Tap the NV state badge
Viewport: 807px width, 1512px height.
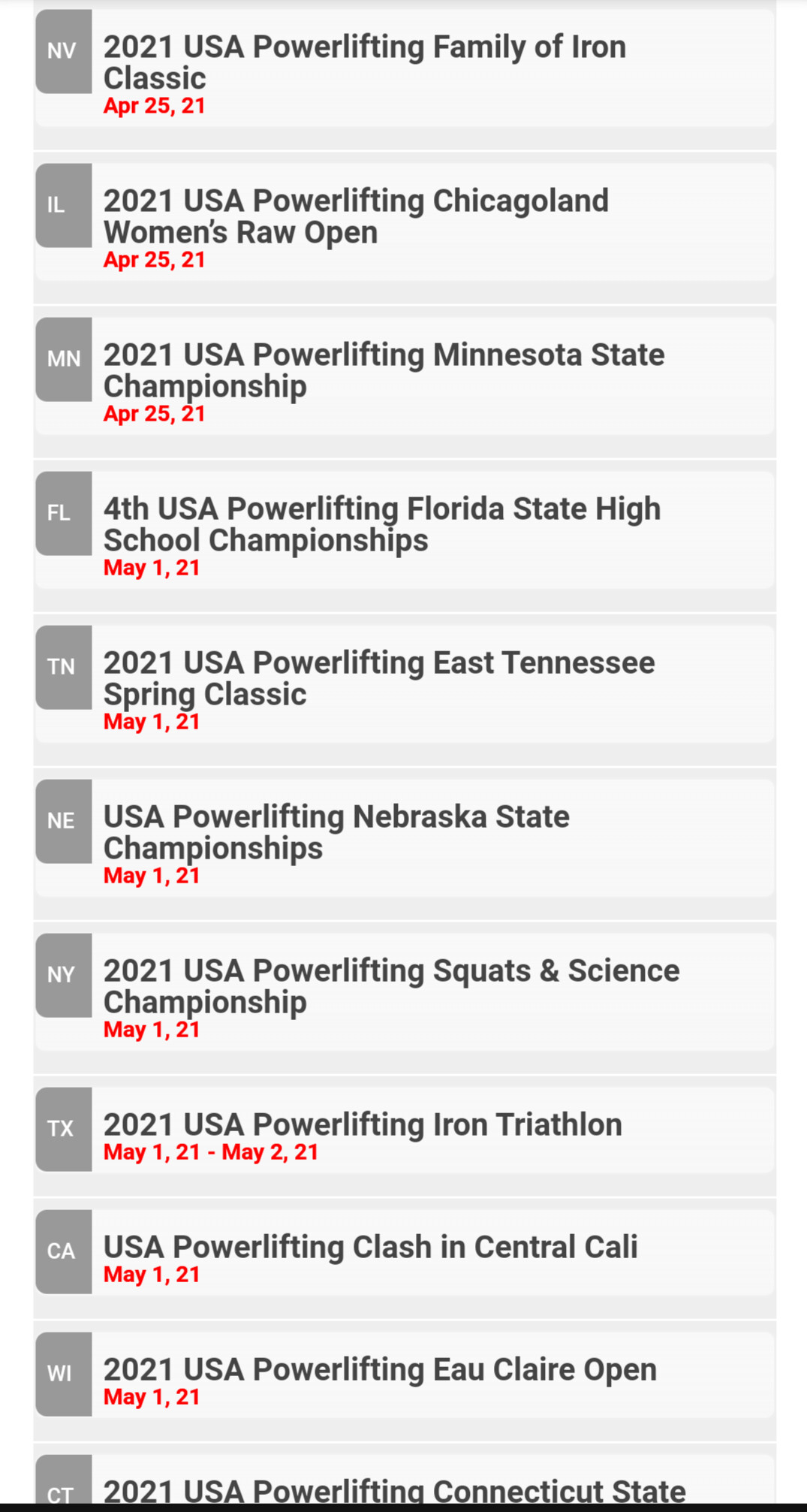point(64,51)
